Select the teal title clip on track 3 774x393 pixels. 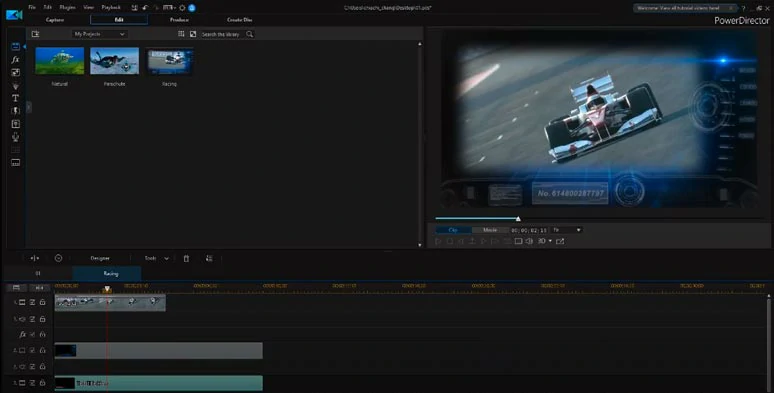point(158,383)
